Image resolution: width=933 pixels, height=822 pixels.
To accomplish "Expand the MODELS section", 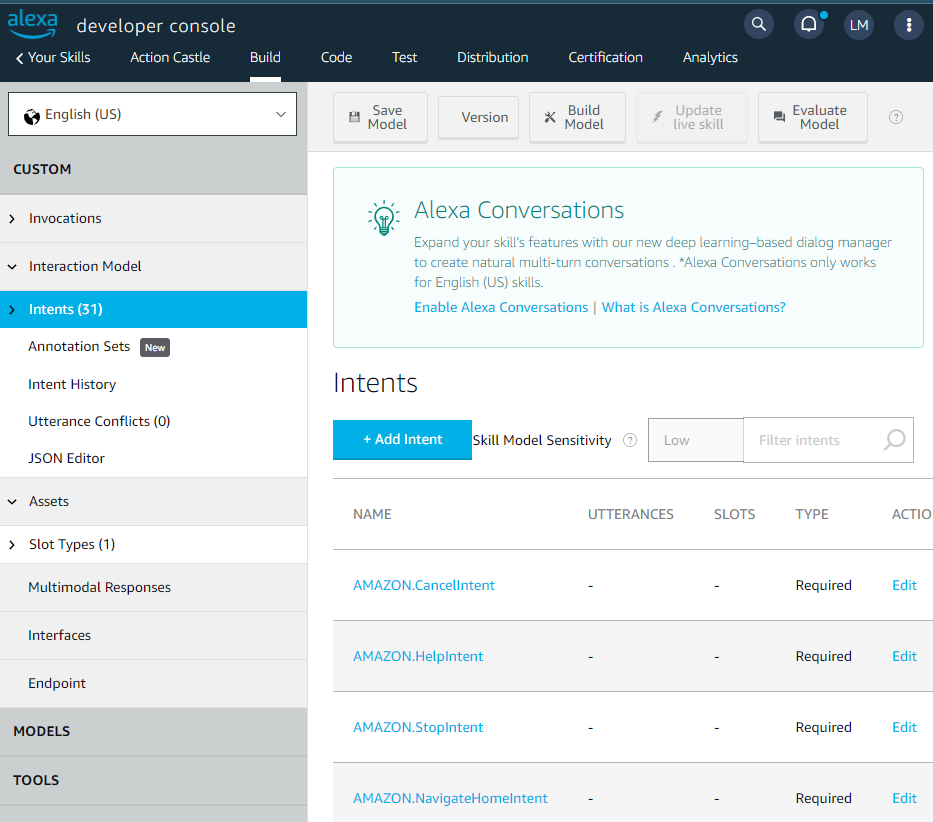I will pos(154,731).
